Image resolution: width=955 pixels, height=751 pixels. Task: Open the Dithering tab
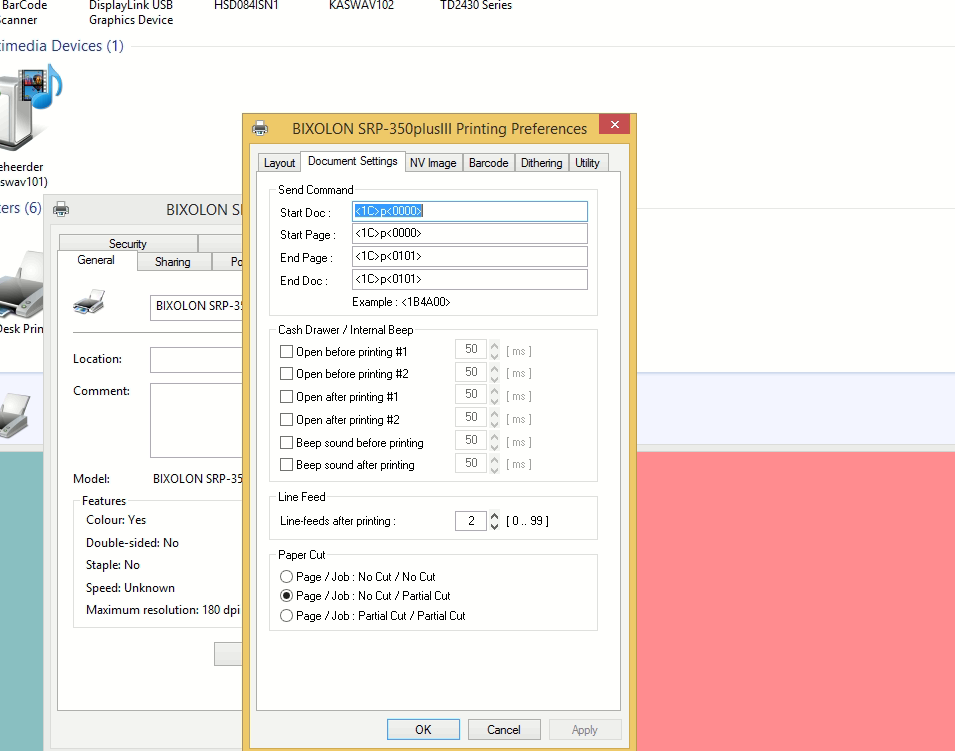541,163
